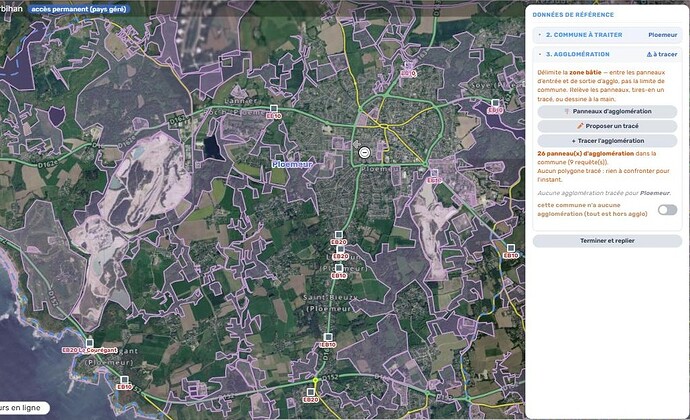Click the 'Tracer l'agglomération' button
The height and width of the screenshot is (420, 690).
[607, 141]
